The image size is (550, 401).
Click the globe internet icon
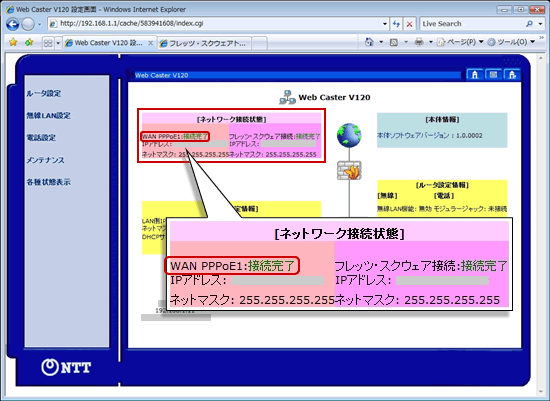click(349, 135)
